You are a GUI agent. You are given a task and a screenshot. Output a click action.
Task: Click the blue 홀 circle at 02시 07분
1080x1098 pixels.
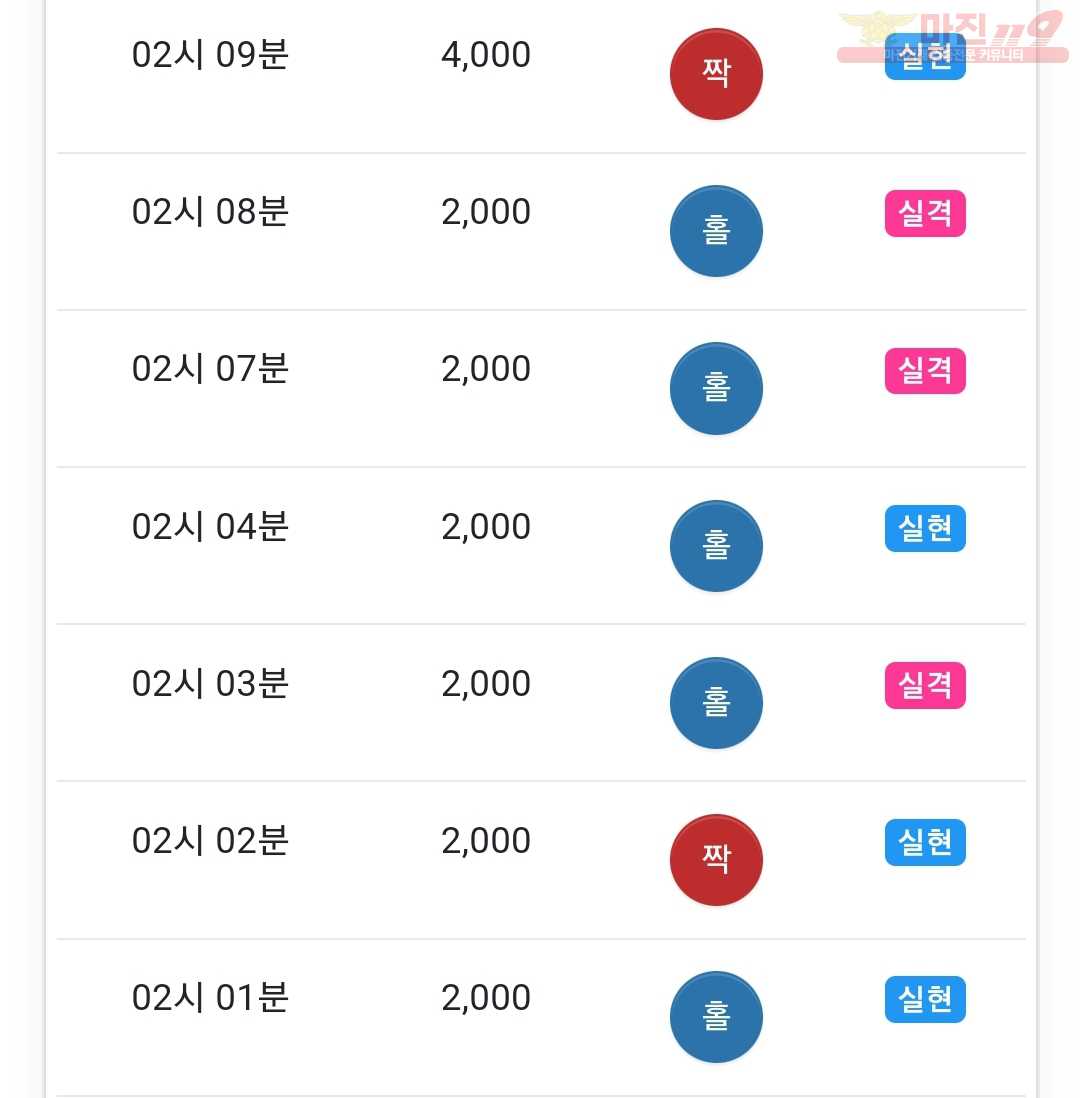(x=716, y=388)
